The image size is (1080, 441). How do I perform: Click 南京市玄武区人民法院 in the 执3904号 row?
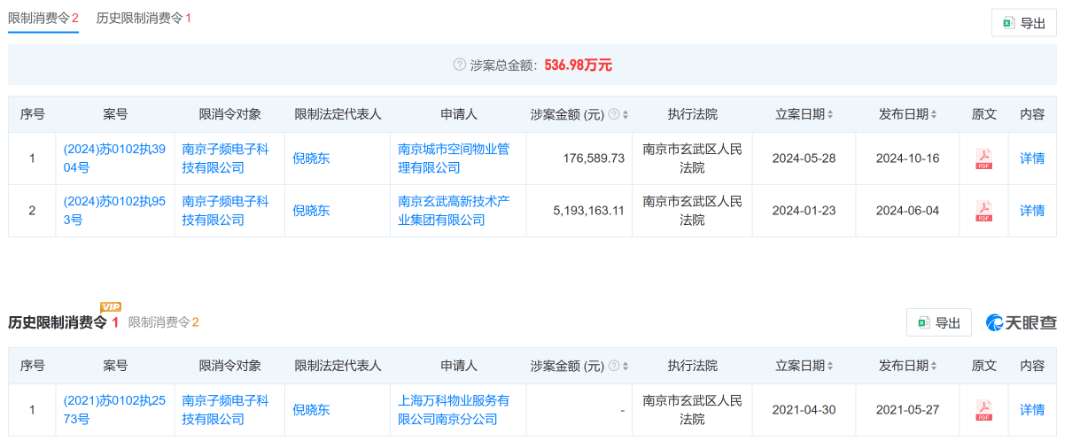692,158
